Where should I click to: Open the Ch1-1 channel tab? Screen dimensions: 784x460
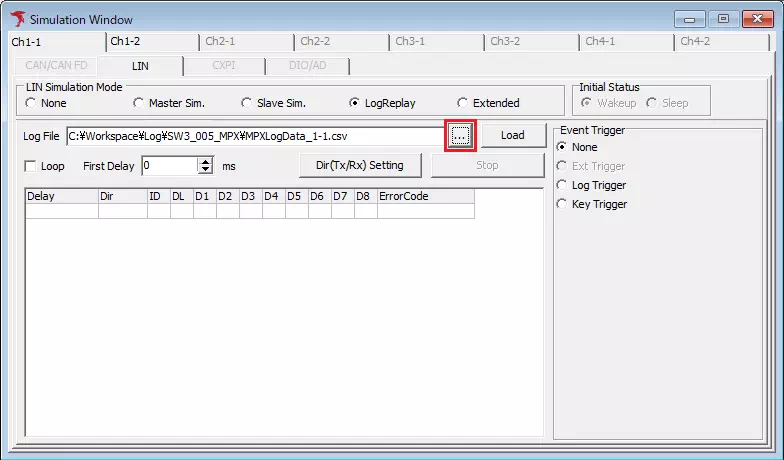(27, 42)
